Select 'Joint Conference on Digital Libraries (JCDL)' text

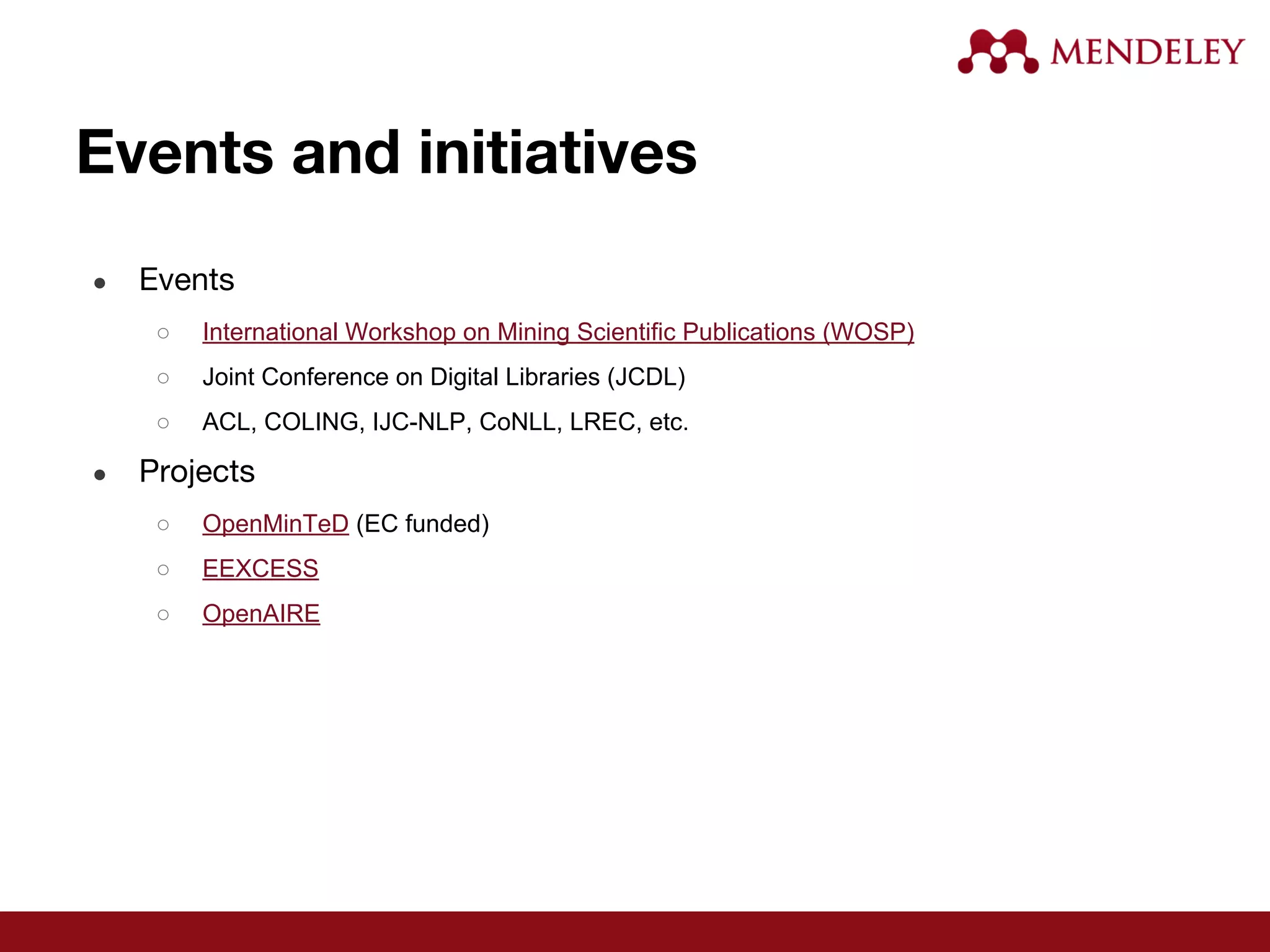click(x=444, y=377)
